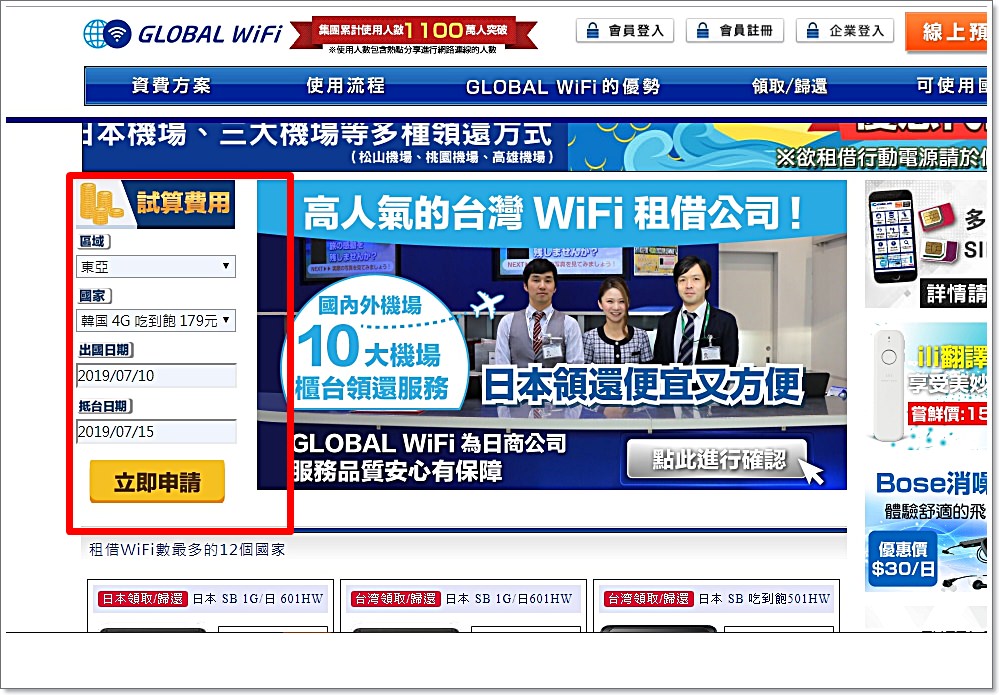This screenshot has width=999, height=695.
Task: Open the 資費方案 menu
Action: [x=171, y=86]
